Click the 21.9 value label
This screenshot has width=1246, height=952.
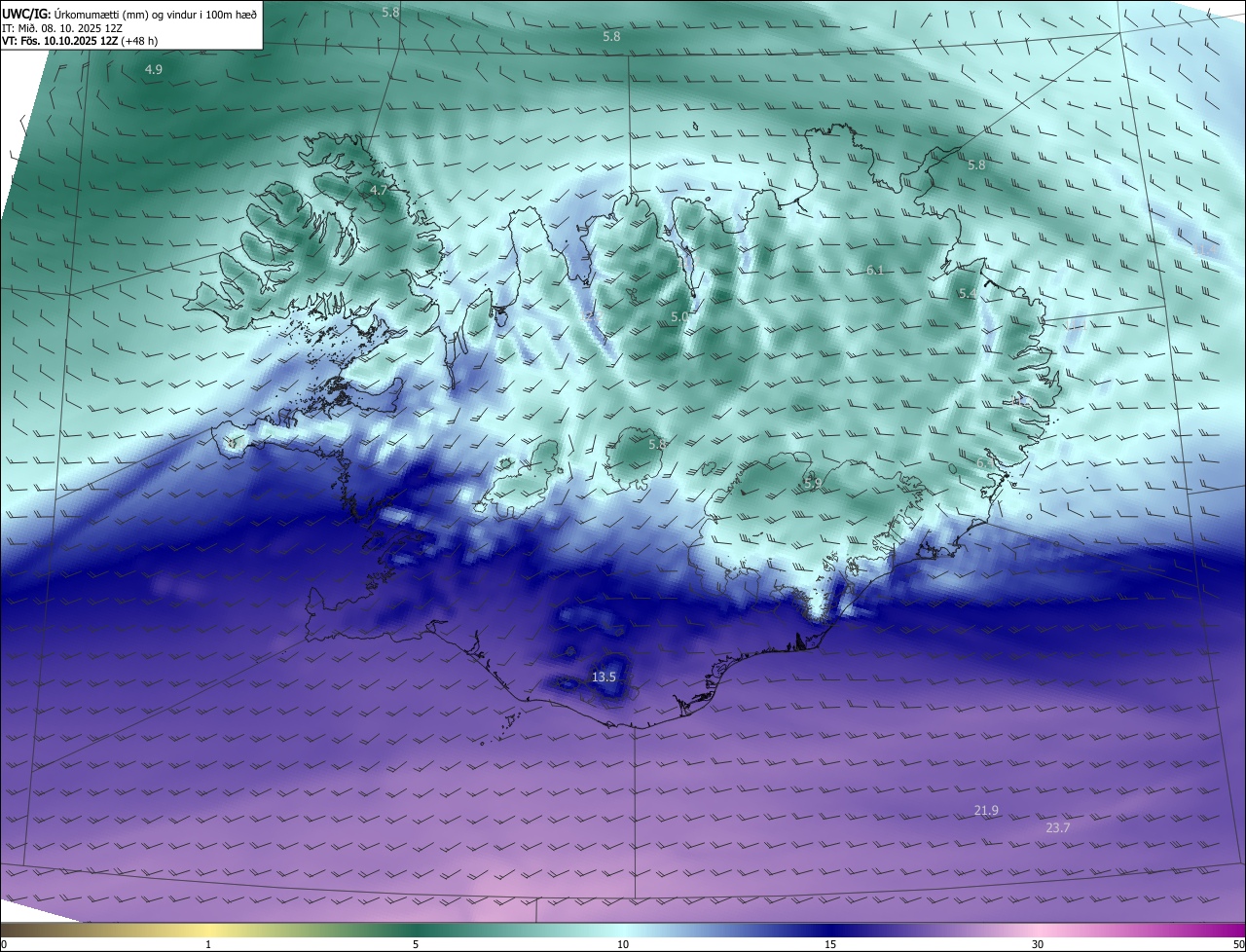986,810
